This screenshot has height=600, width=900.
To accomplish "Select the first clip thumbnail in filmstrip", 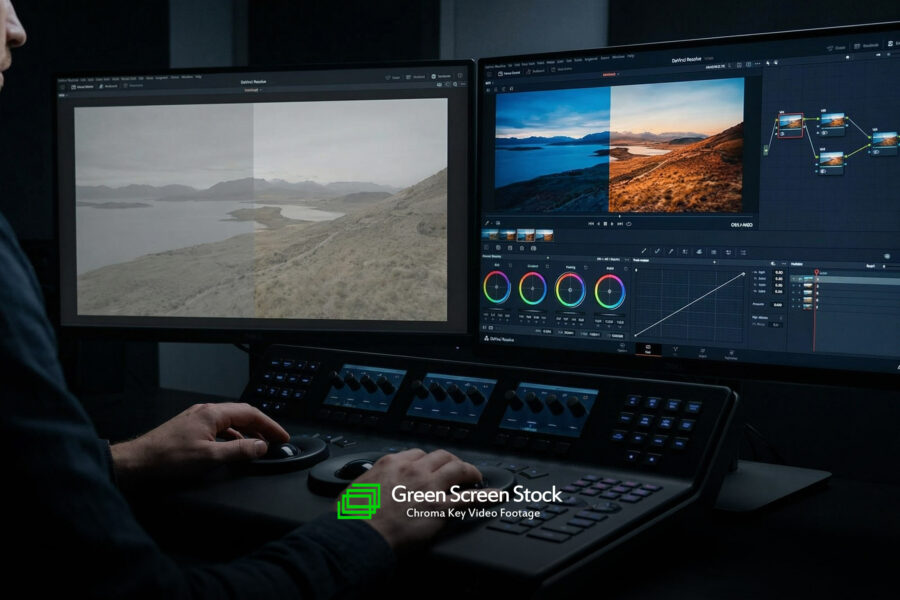I will pos(490,236).
